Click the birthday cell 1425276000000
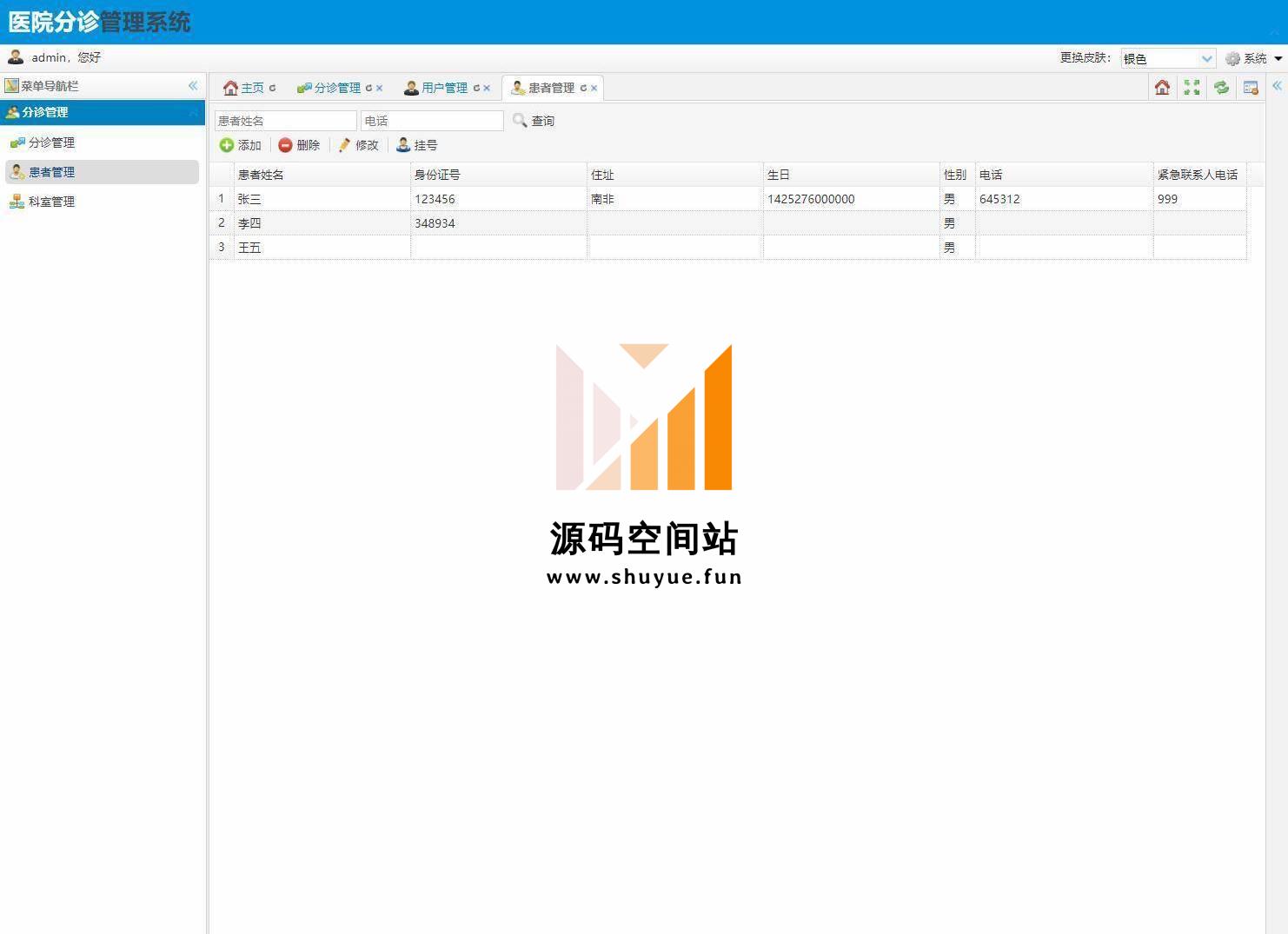Image resolution: width=1288 pixels, height=934 pixels. 852,199
